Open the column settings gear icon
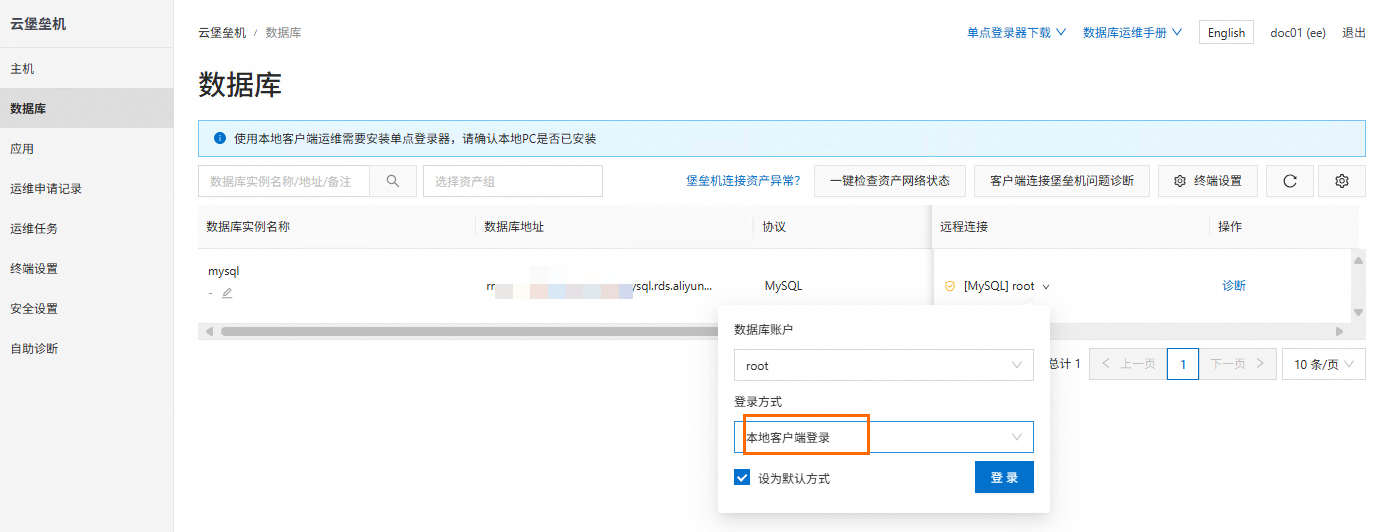 point(1342,181)
